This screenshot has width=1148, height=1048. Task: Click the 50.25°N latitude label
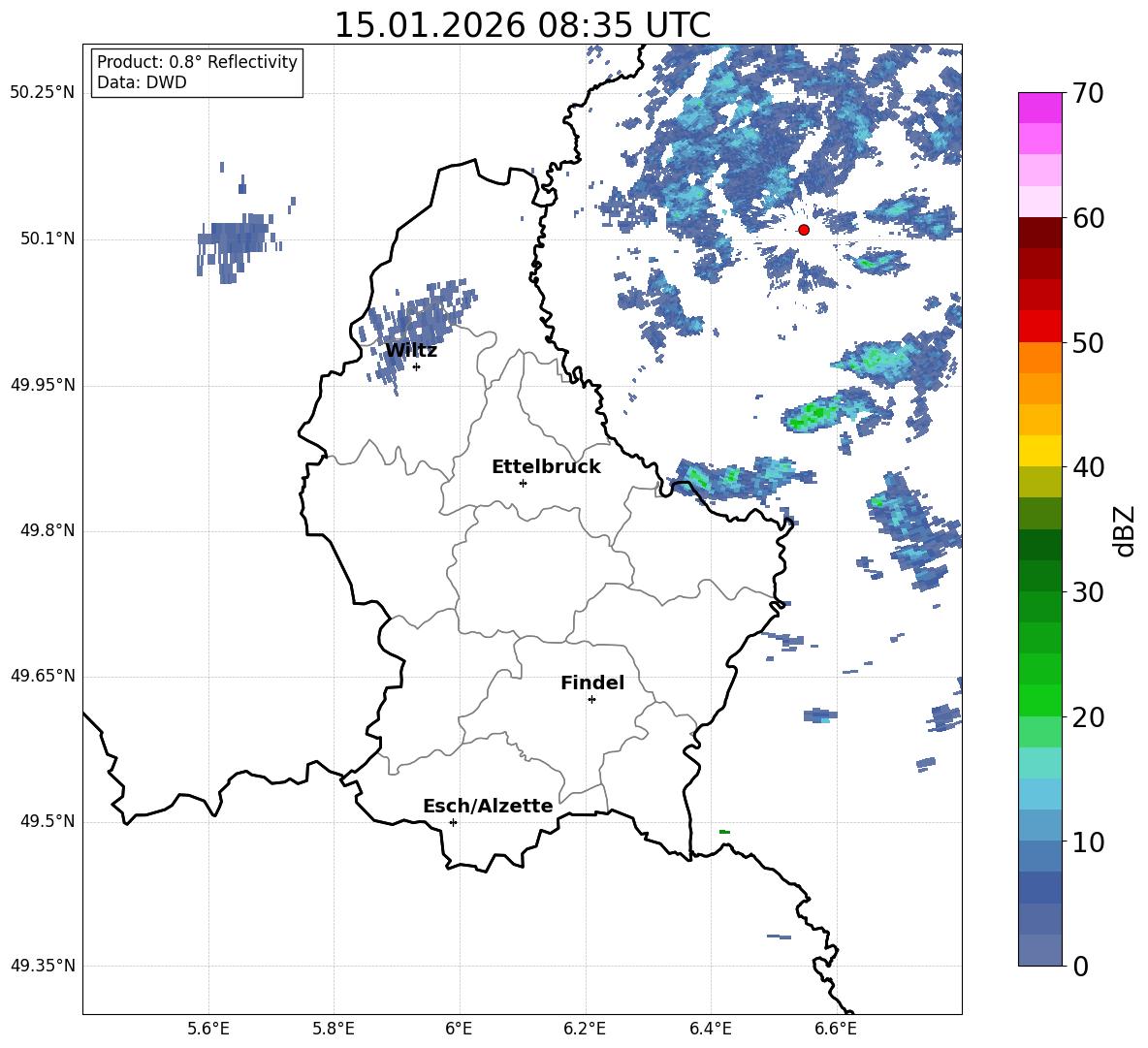point(42,93)
